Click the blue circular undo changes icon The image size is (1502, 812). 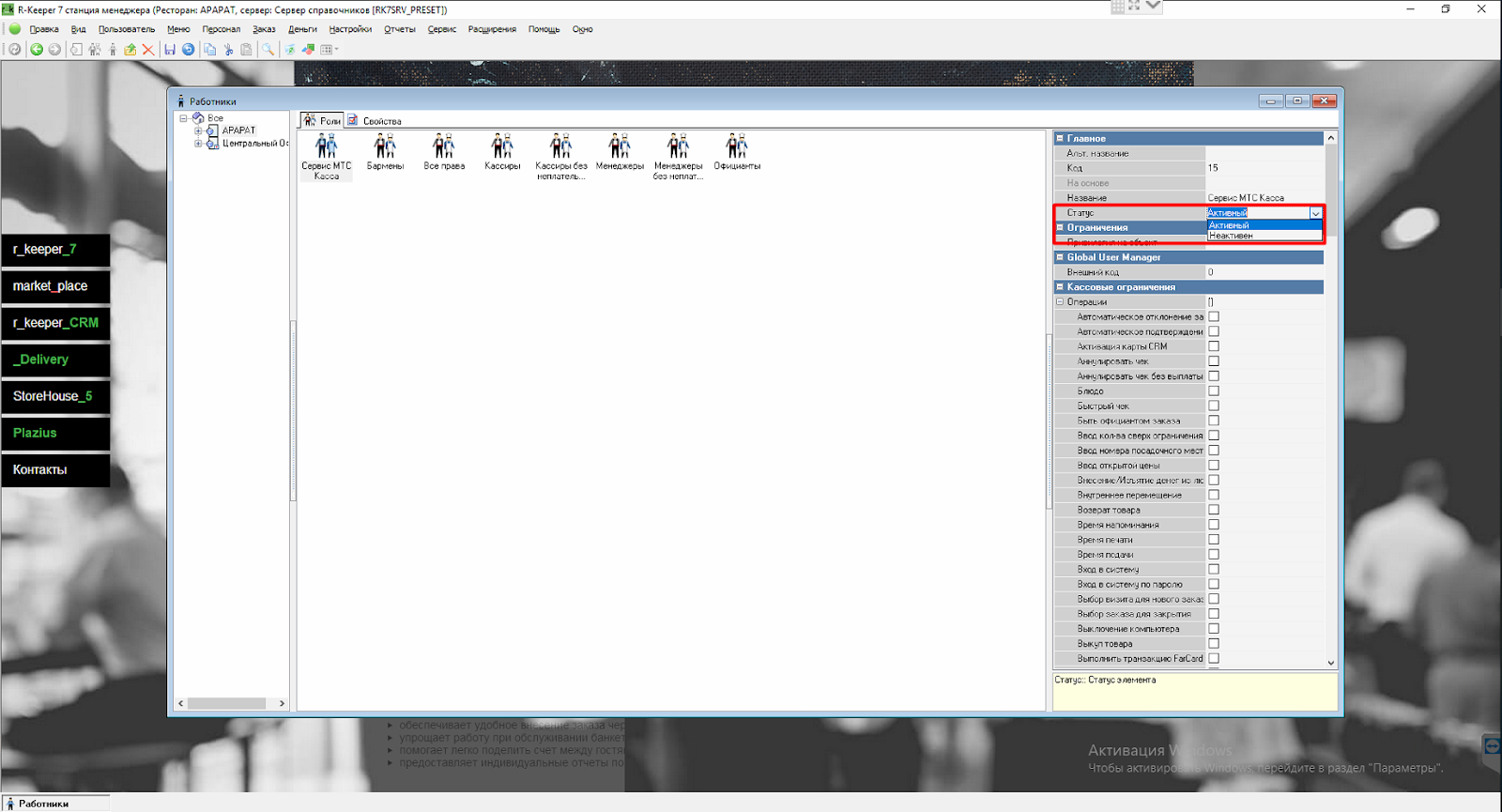click(x=189, y=50)
